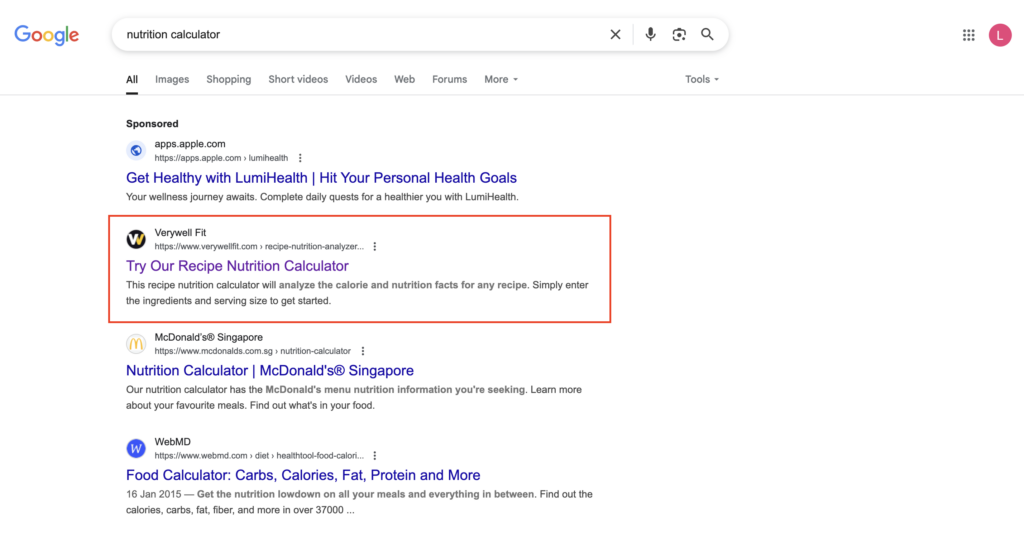Start voice search with microphone icon

[650, 35]
